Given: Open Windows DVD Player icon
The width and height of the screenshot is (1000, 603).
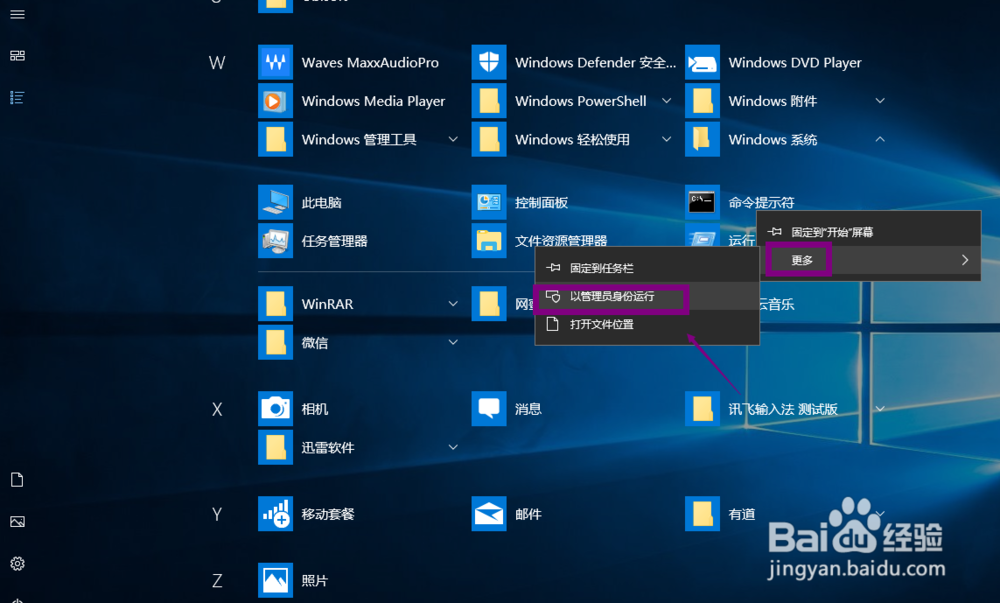Looking at the screenshot, I should (702, 62).
